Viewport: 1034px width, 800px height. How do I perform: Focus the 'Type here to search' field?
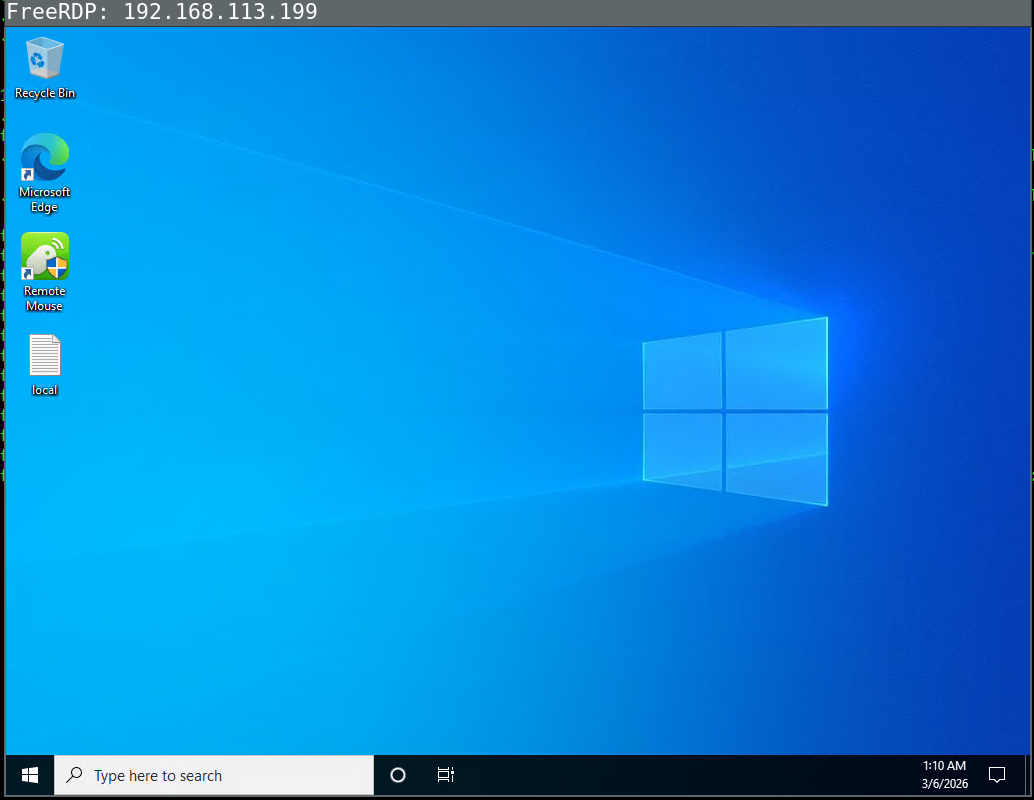coord(220,775)
